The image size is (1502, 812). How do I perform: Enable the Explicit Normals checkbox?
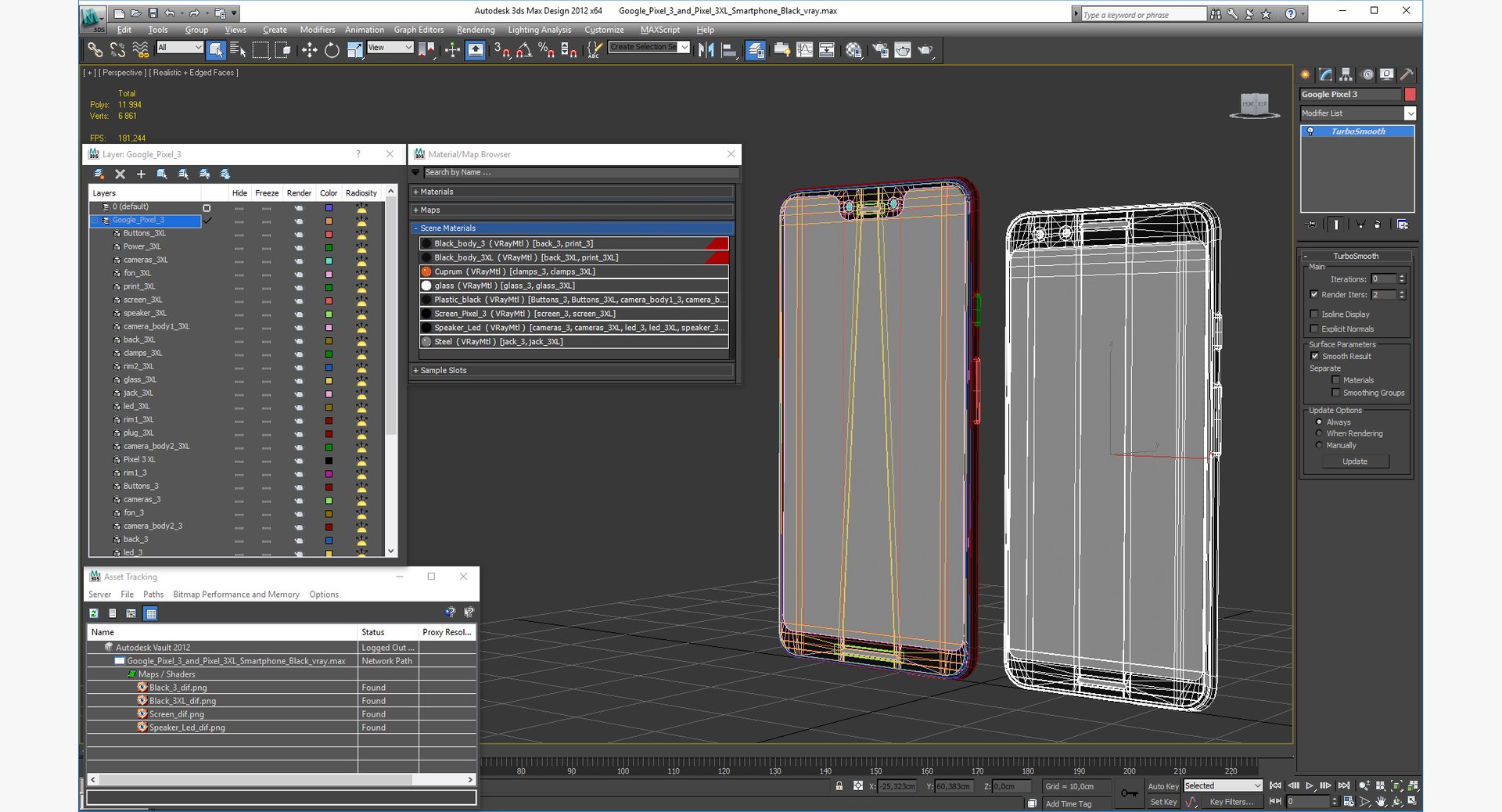click(x=1314, y=329)
